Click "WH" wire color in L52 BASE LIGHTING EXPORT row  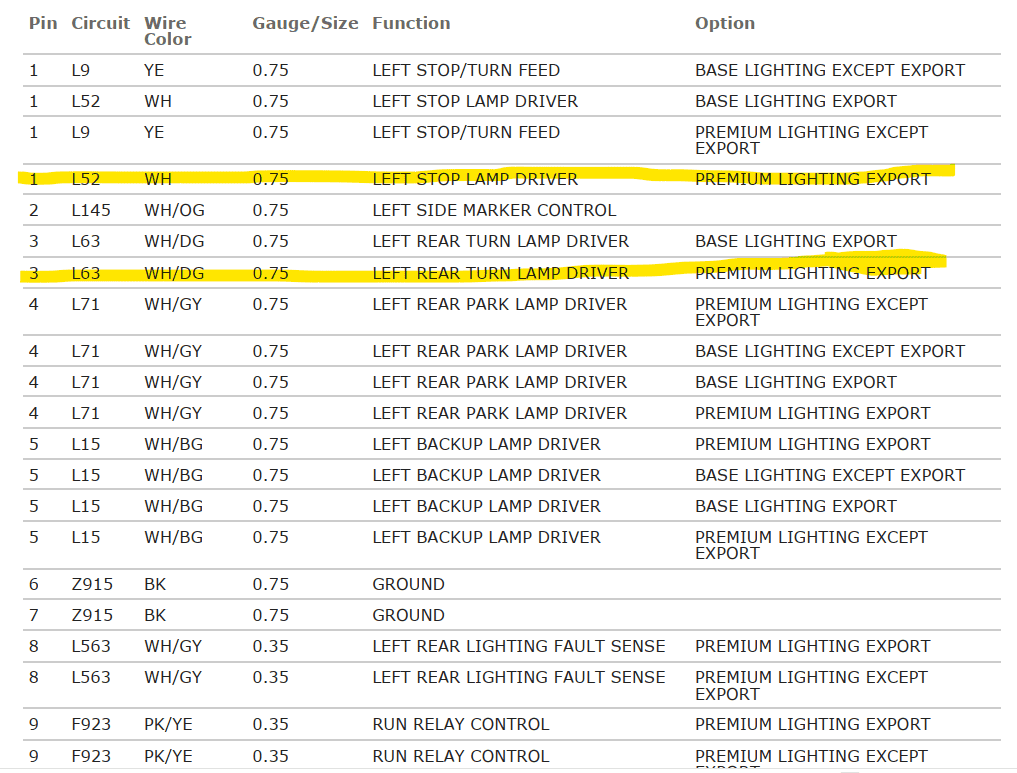click(x=158, y=101)
